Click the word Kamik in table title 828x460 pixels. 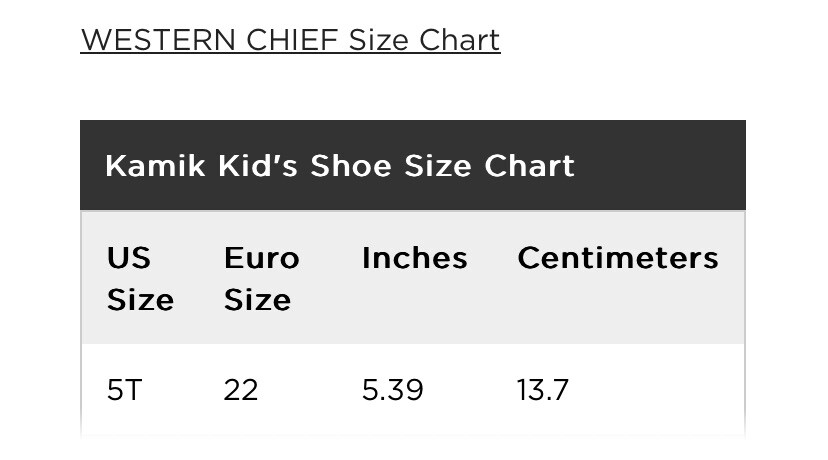click(x=155, y=166)
